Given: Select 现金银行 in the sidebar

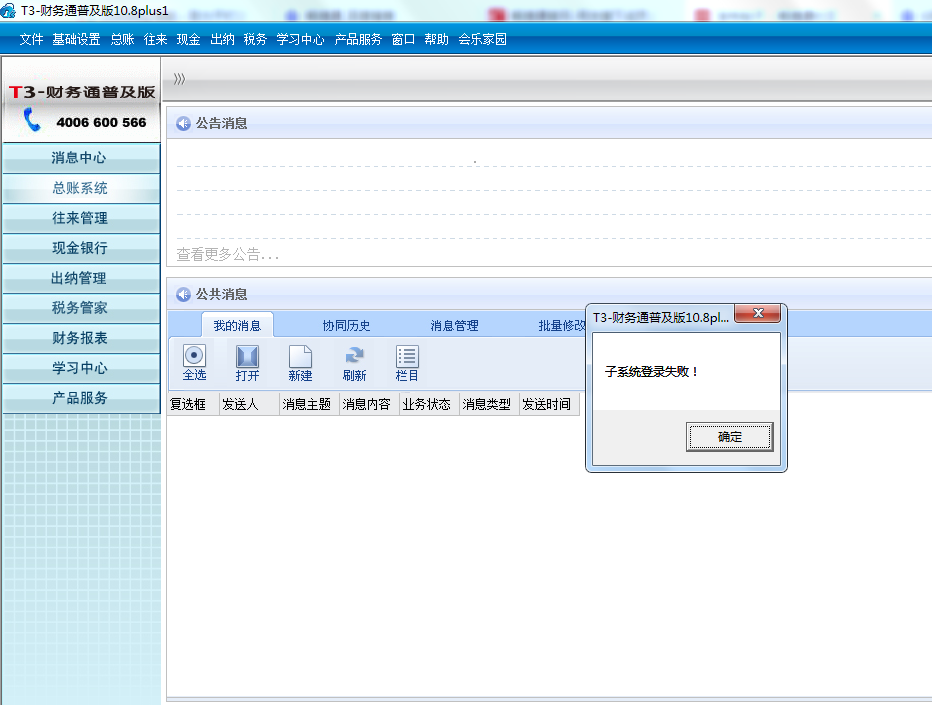Looking at the screenshot, I should (x=81, y=248).
